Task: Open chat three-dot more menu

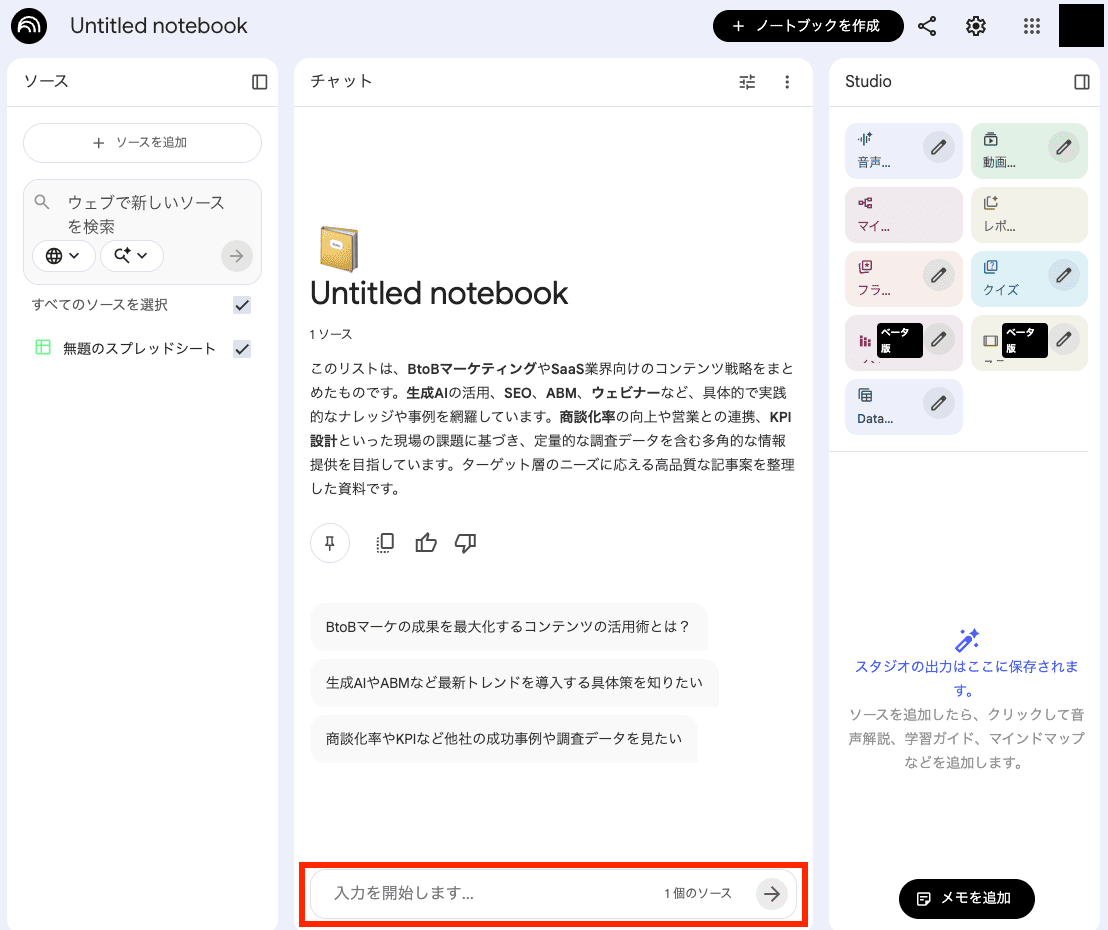Action: pos(787,82)
